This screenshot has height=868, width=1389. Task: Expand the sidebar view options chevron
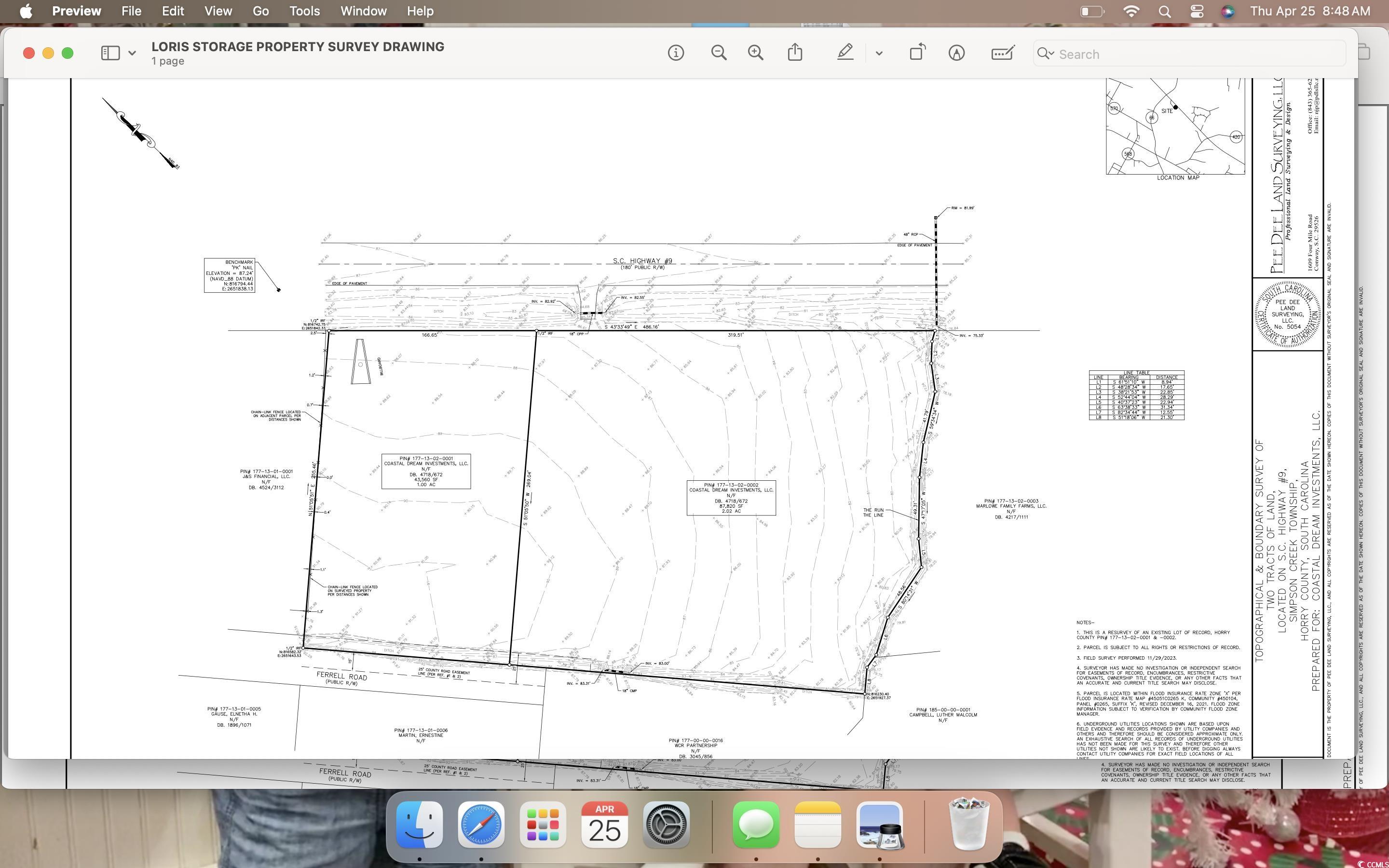(132, 54)
